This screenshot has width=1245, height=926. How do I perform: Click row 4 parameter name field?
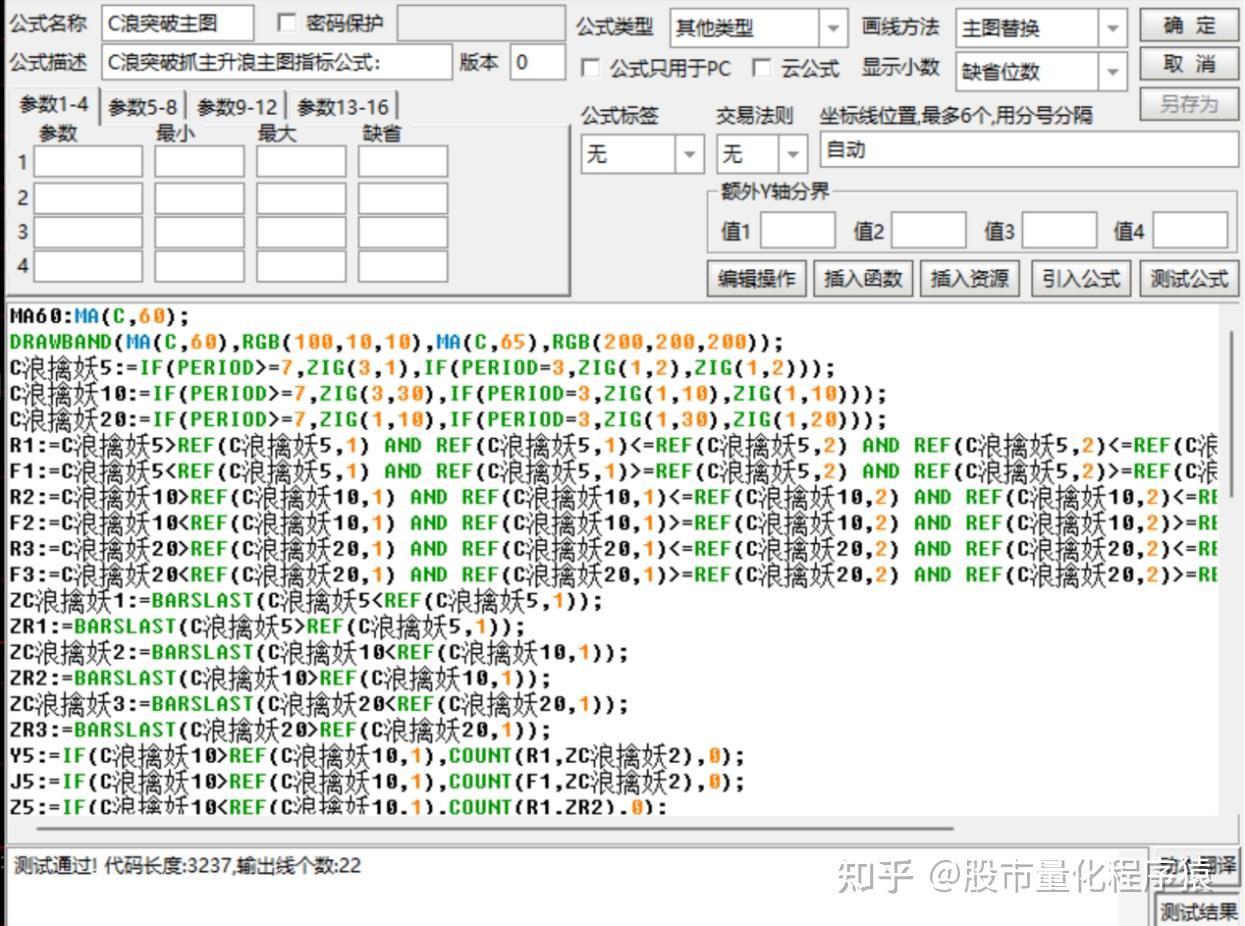pos(88,267)
